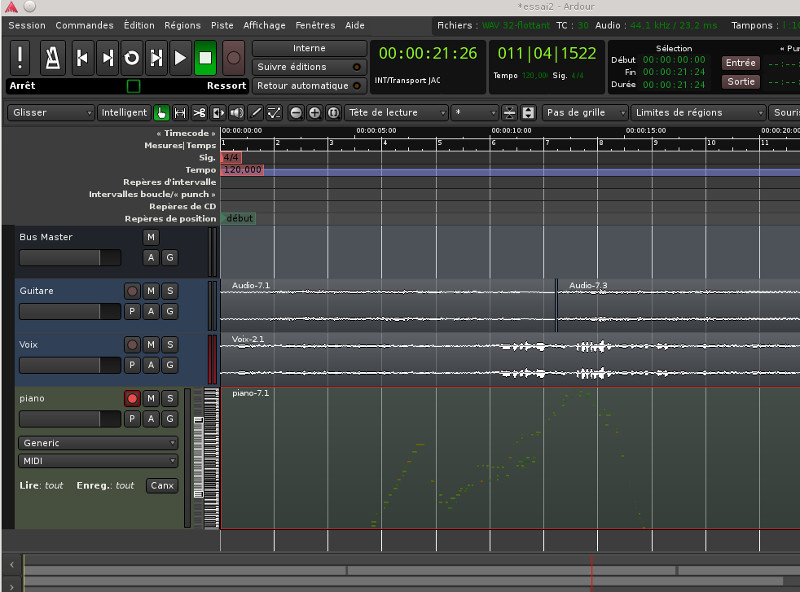Image resolution: width=800 pixels, height=592 pixels.
Task: Toggle the metronome click
Action: pyautogui.click(x=53, y=59)
